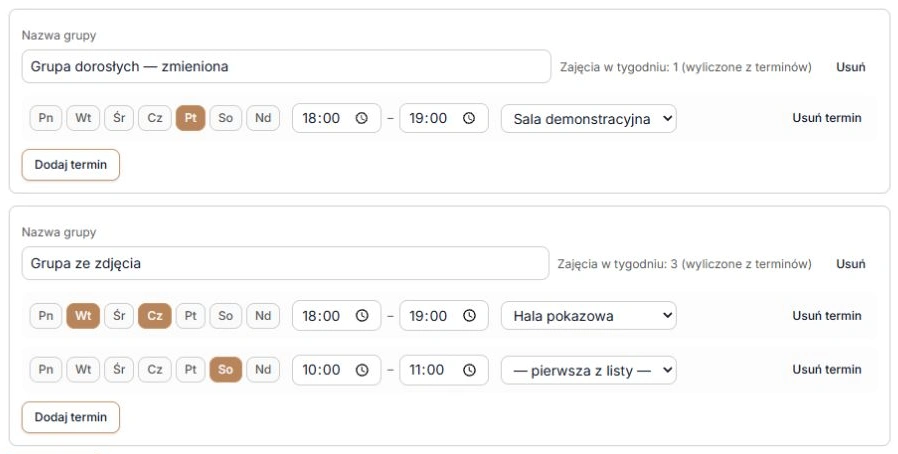898x454 pixels.
Task: Toggle Pt day in the 10:00–11:00 row
Action: pyautogui.click(x=191, y=369)
